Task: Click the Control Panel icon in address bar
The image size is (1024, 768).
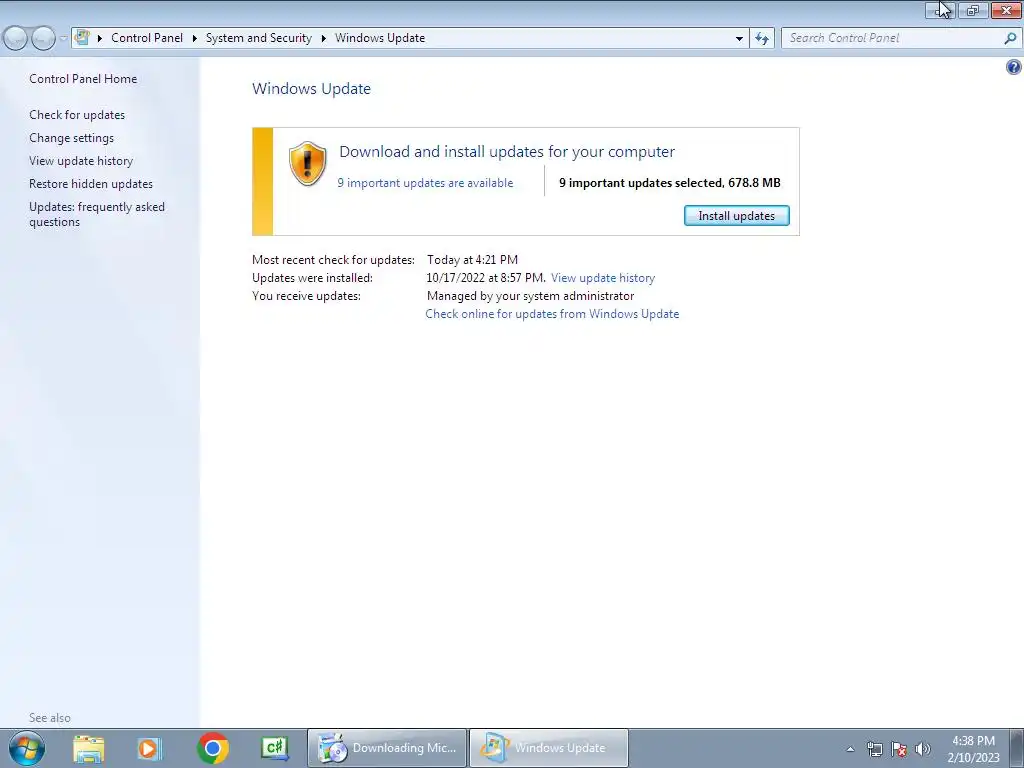Action: click(x=82, y=37)
